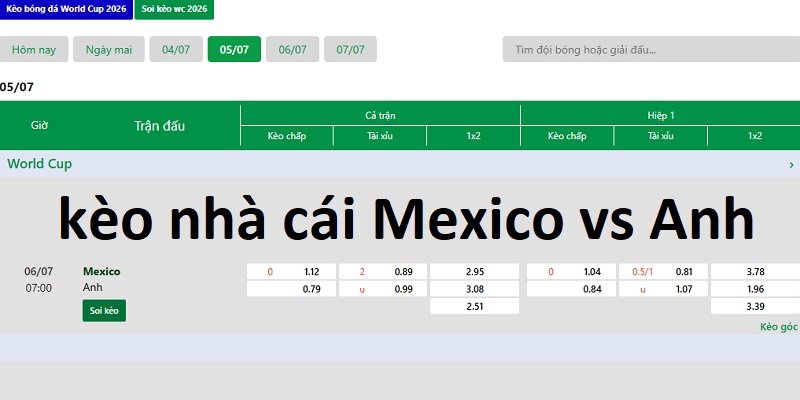Select first-half handicap odds 0.84
800x400 pixels.
tap(571, 289)
